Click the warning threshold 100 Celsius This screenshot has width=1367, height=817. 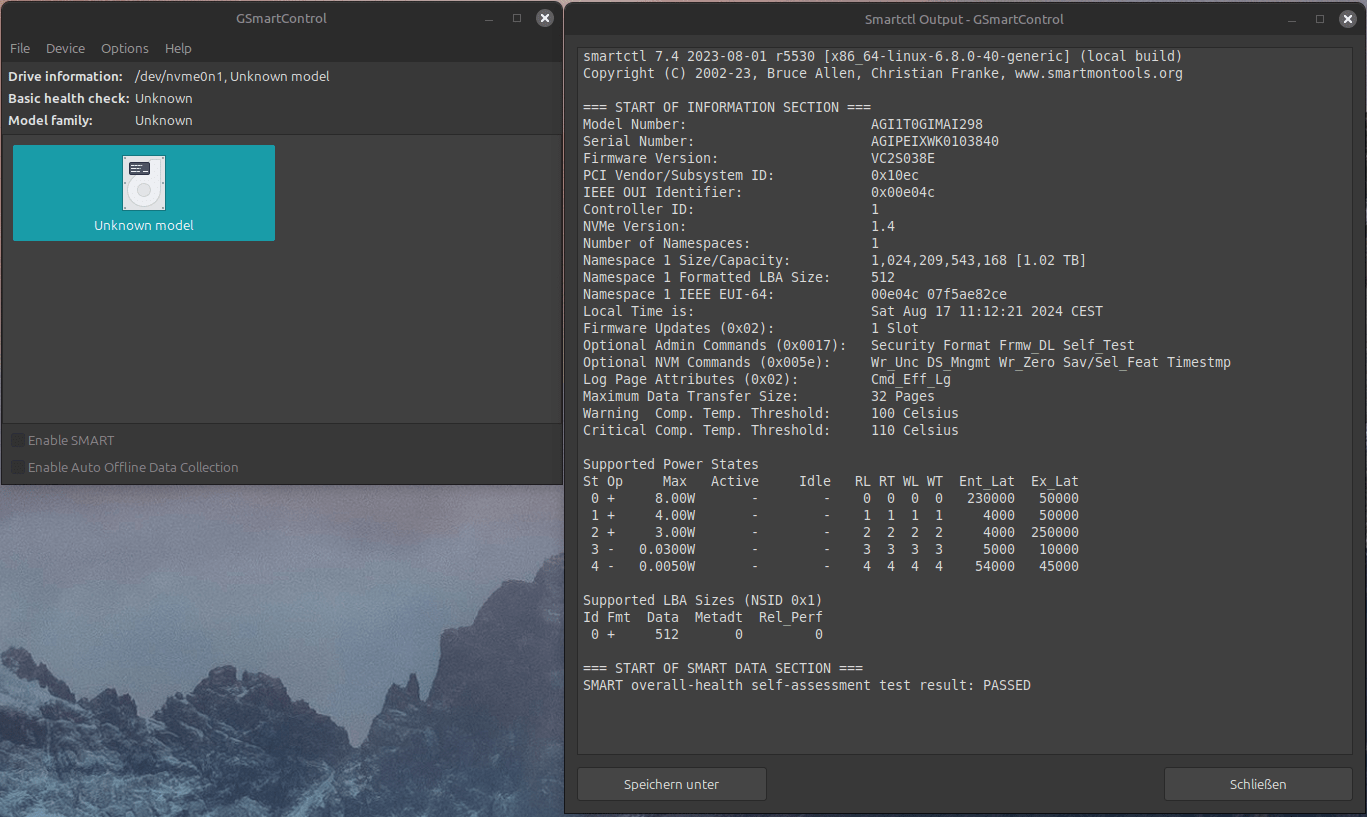pos(915,413)
